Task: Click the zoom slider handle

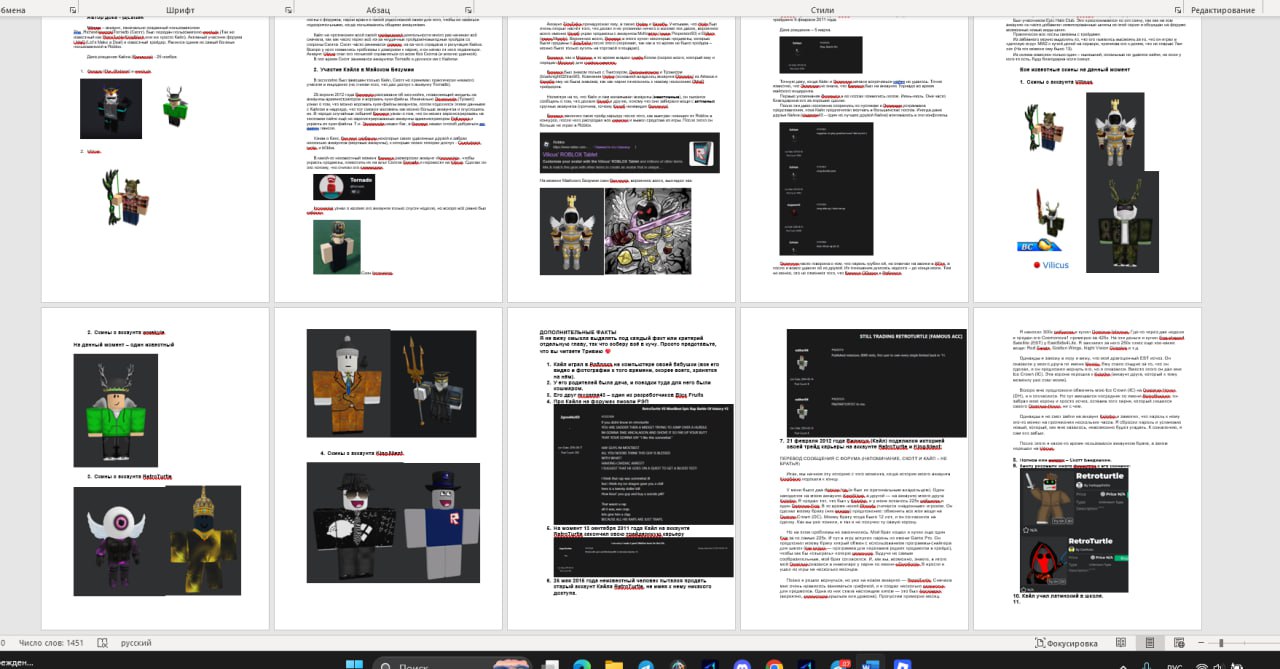Action: coord(1221,642)
